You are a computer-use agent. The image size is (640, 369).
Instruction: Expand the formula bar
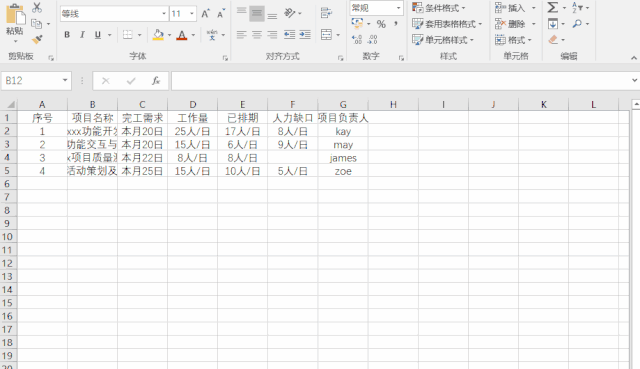(634, 80)
